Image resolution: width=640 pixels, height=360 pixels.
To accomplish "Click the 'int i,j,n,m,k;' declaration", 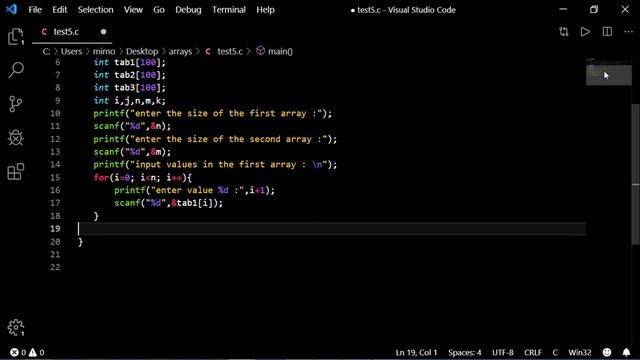I will pyautogui.click(x=129, y=101).
